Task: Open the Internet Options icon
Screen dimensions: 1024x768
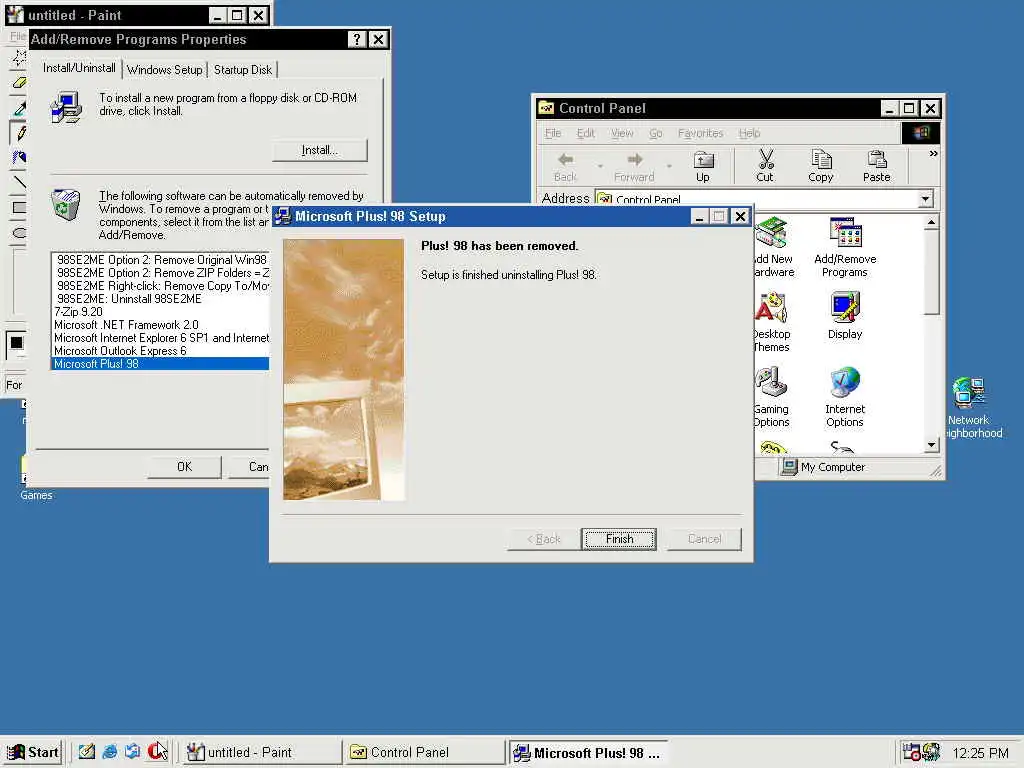Action: click(x=845, y=397)
